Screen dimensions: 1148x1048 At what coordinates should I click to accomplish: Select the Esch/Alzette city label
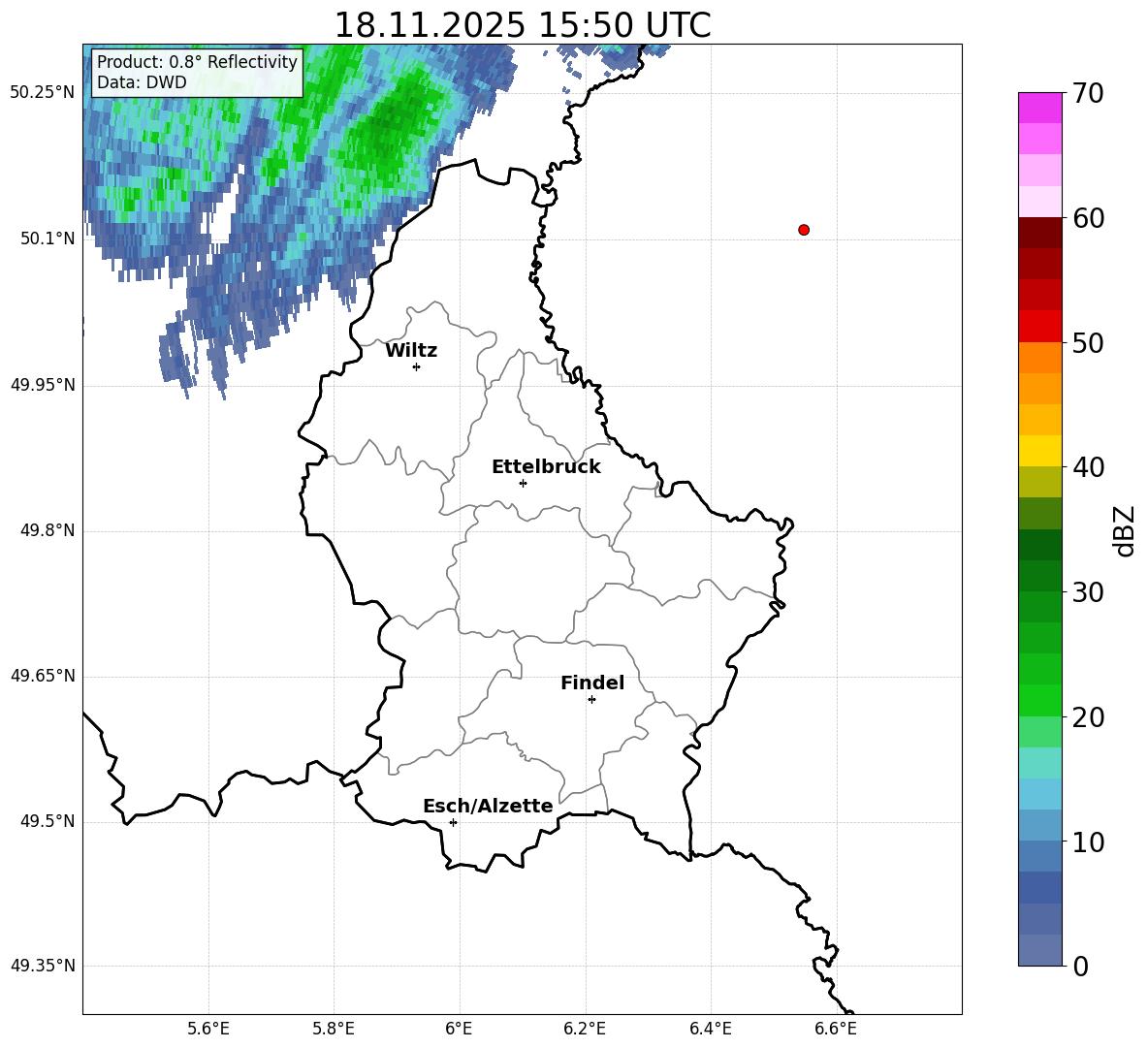[x=488, y=806]
